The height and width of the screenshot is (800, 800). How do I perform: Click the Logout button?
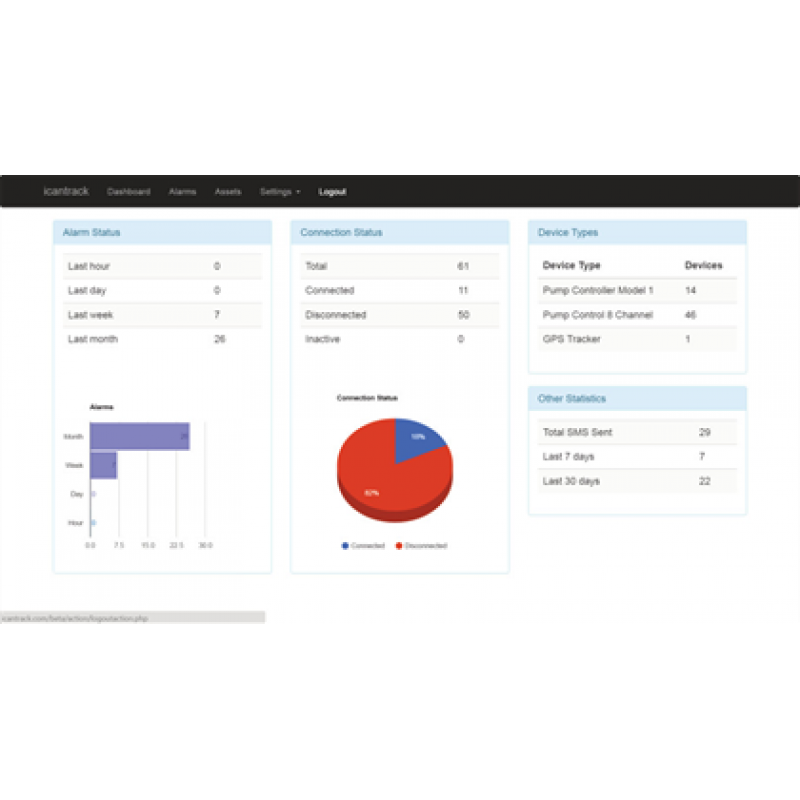coord(331,191)
